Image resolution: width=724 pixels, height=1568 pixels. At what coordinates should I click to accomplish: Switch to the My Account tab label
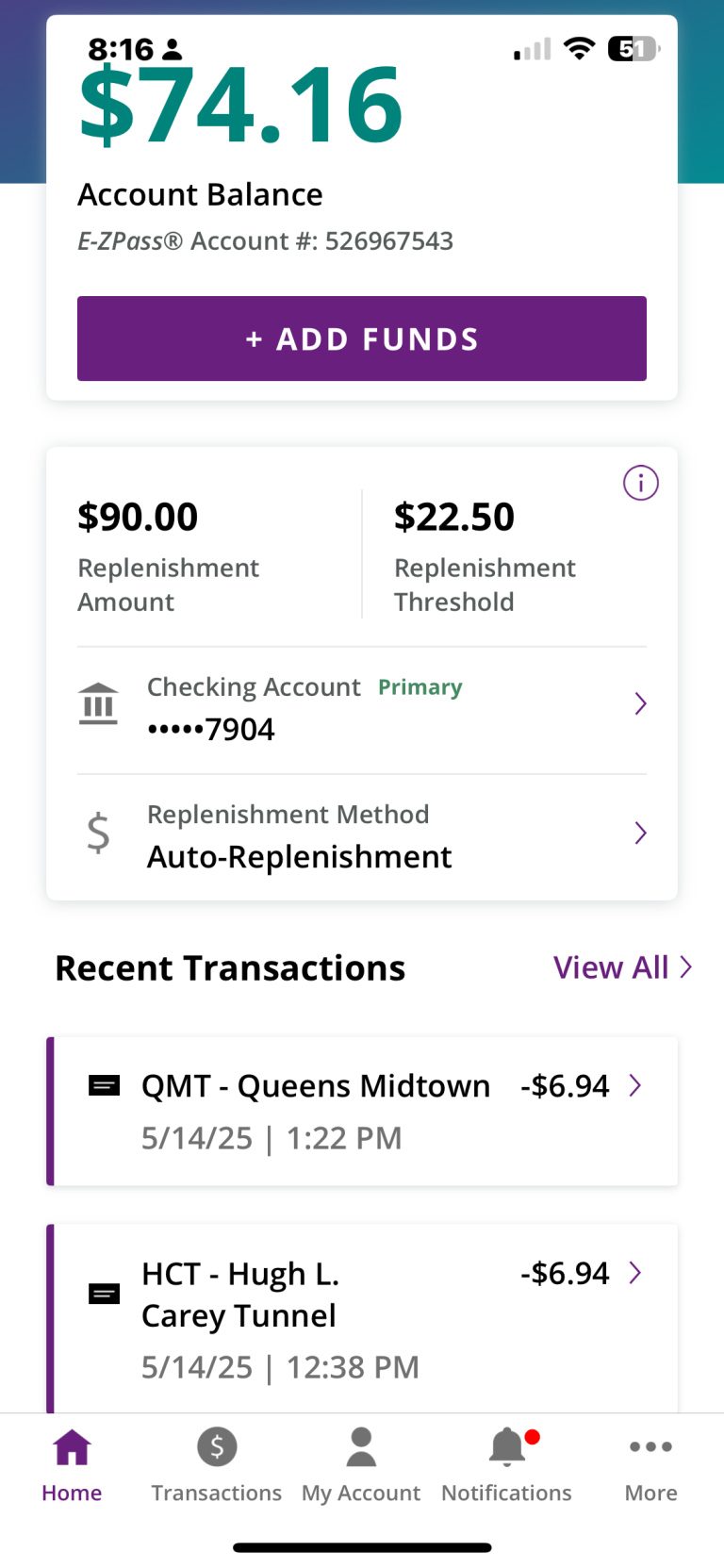coord(361,1493)
